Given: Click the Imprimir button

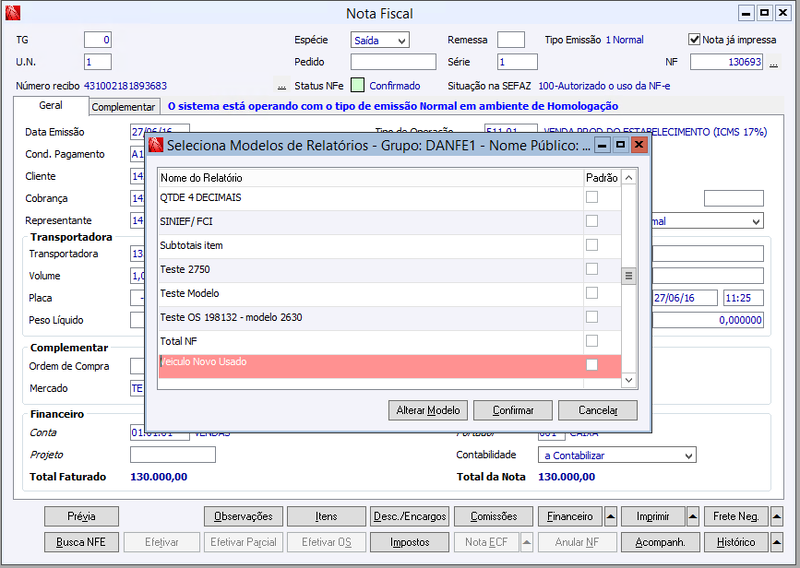Looking at the screenshot, I should click(x=653, y=516).
